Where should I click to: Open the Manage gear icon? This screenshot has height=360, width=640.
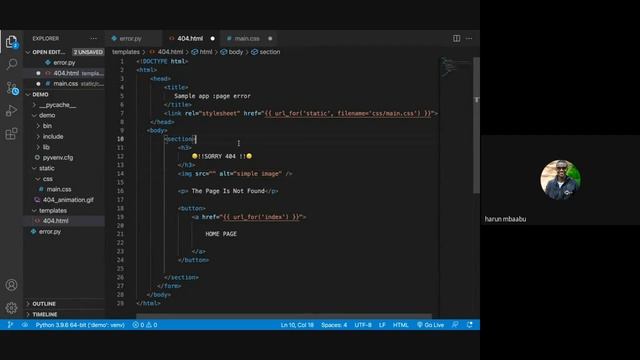point(11,307)
